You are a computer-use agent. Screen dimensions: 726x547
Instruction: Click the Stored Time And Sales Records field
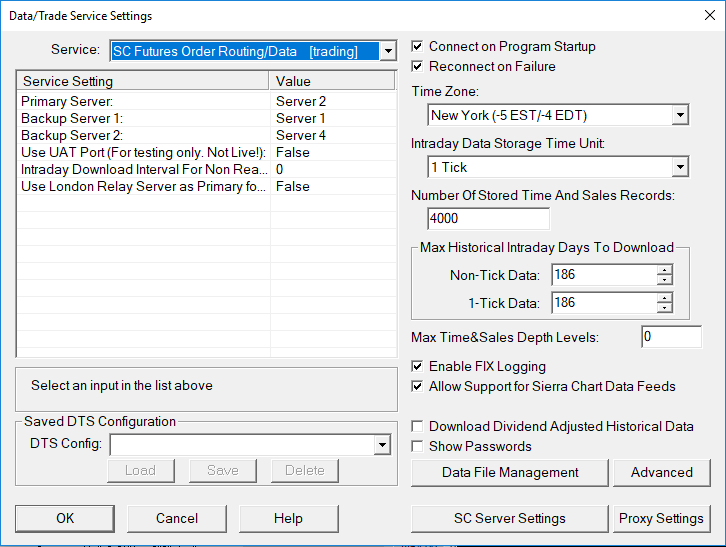coord(488,218)
